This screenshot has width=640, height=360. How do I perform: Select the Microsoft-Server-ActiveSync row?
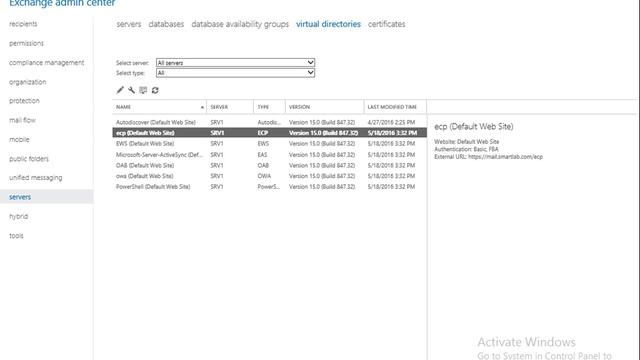click(269, 155)
